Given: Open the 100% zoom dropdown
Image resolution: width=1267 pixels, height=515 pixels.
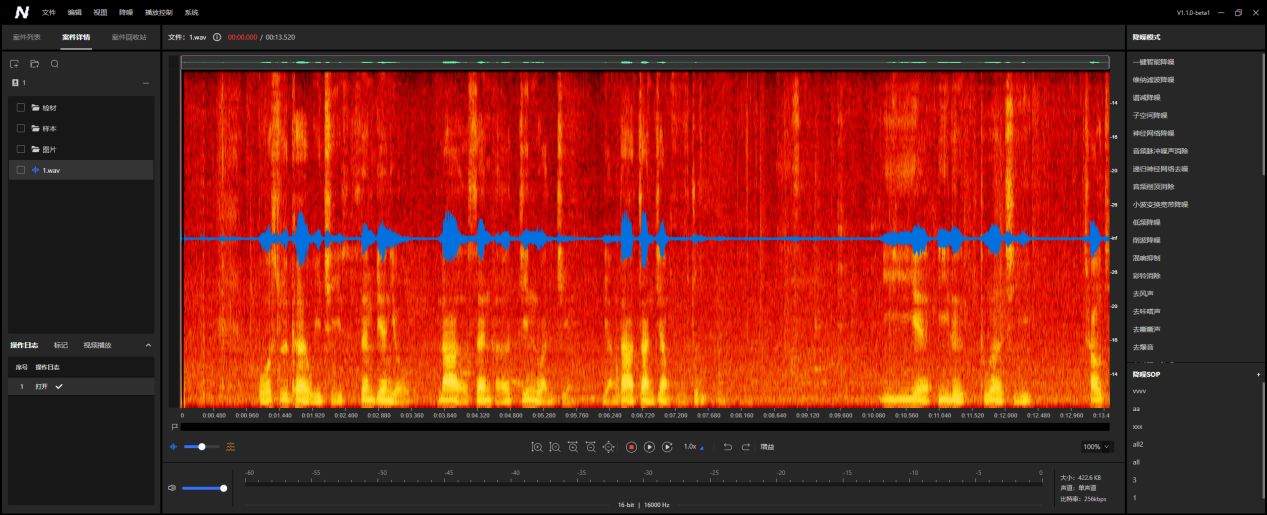Looking at the screenshot, I should click(x=1097, y=447).
